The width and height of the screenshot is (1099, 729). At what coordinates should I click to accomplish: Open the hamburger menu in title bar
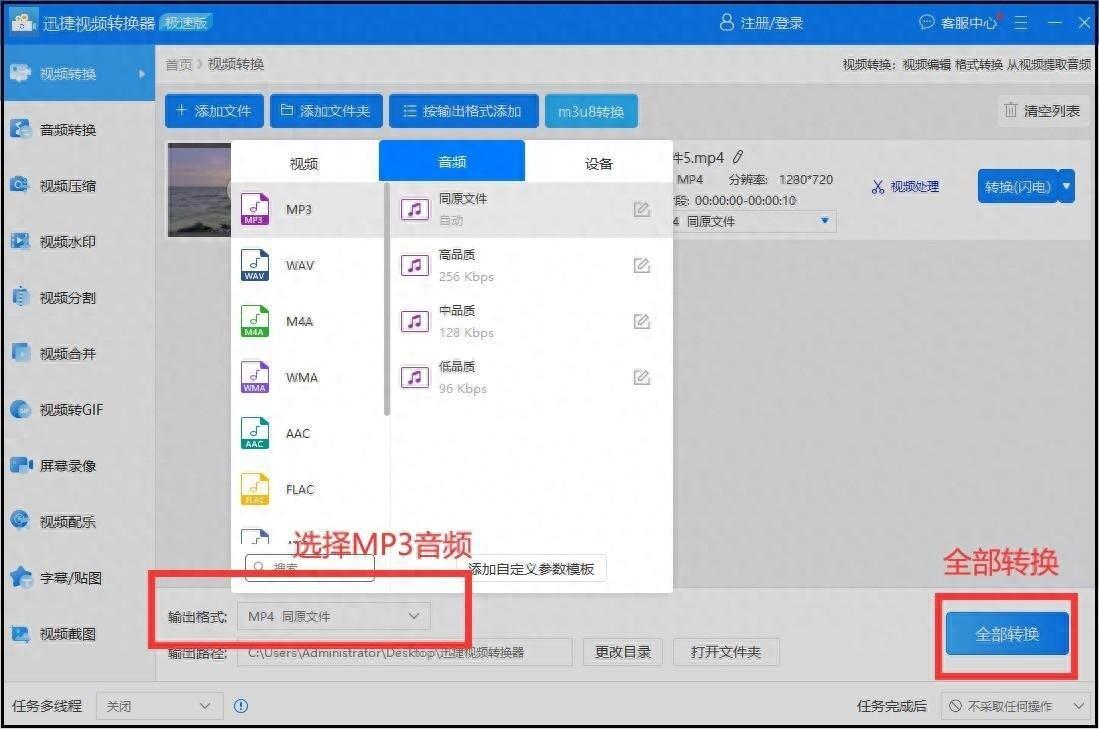click(1021, 23)
